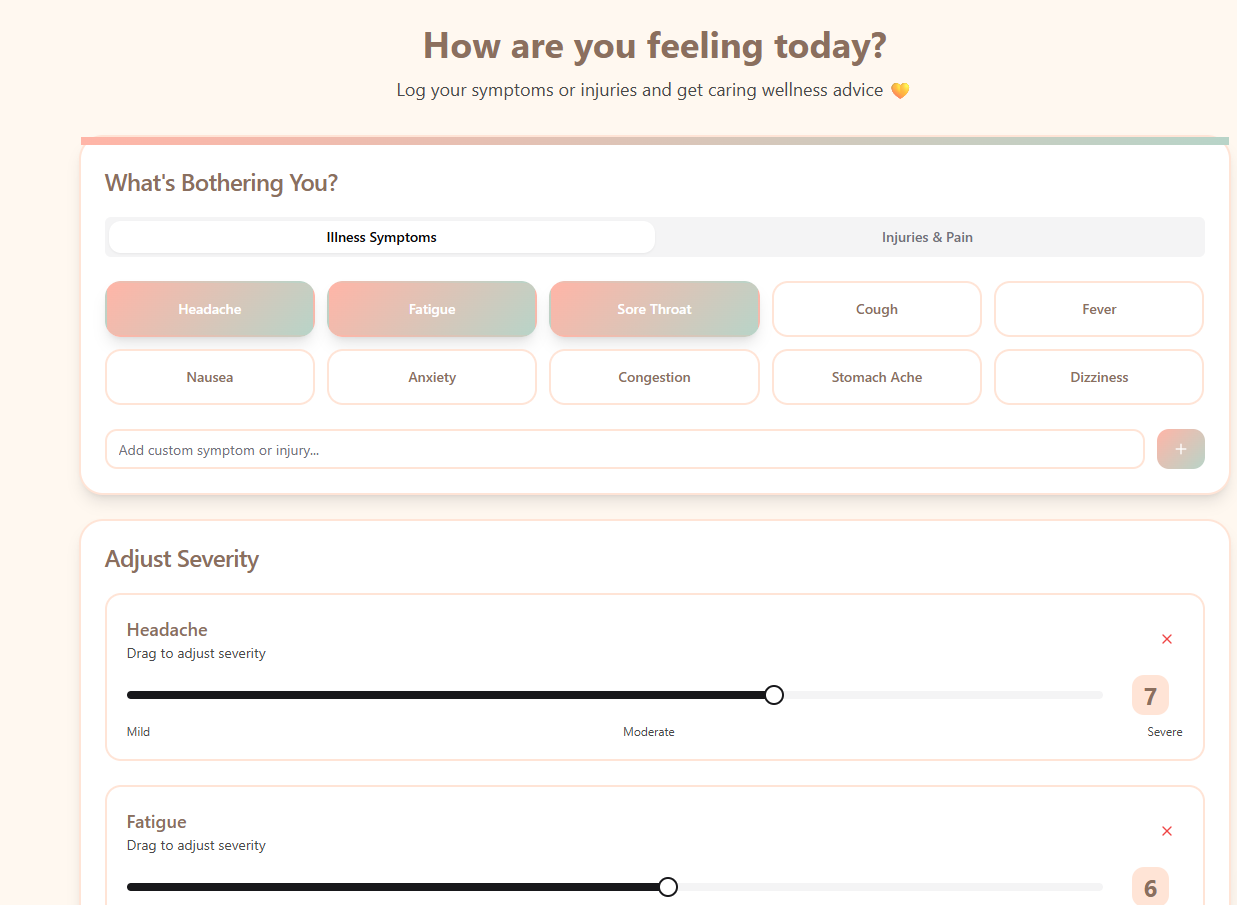Enable the Nausea symptom chip

(210, 377)
